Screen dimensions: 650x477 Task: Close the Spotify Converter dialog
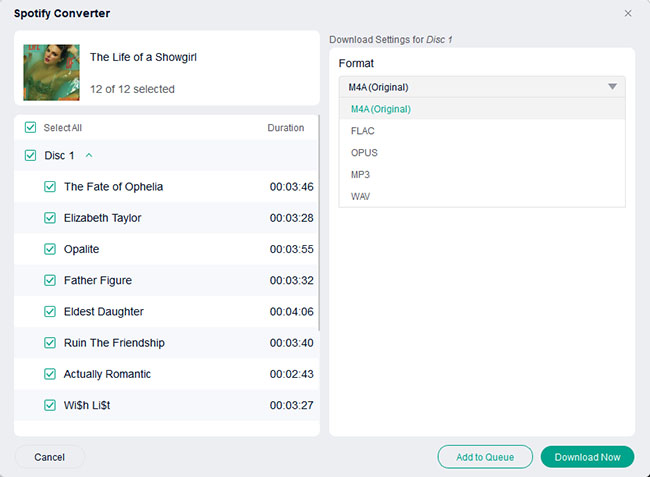pyautogui.click(x=628, y=13)
